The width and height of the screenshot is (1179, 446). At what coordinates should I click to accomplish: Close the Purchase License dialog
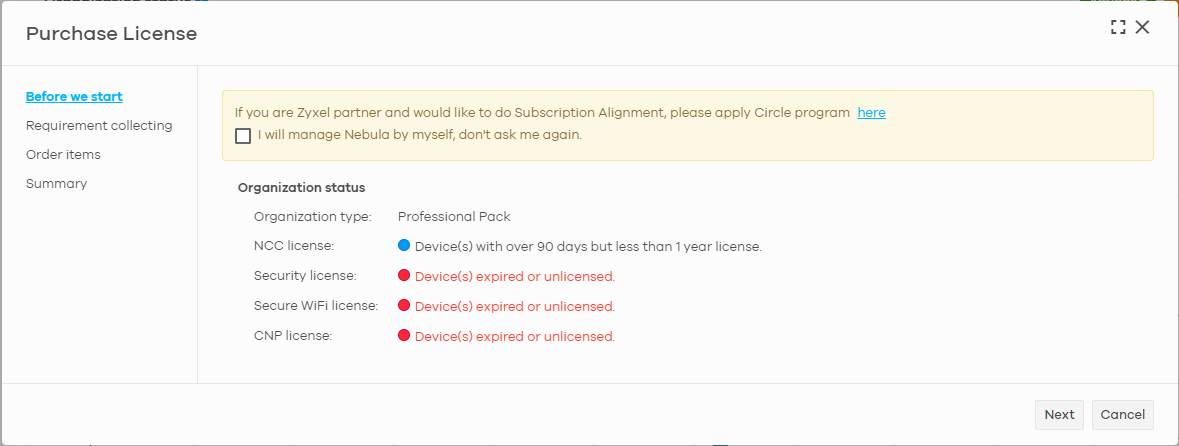(x=1142, y=28)
